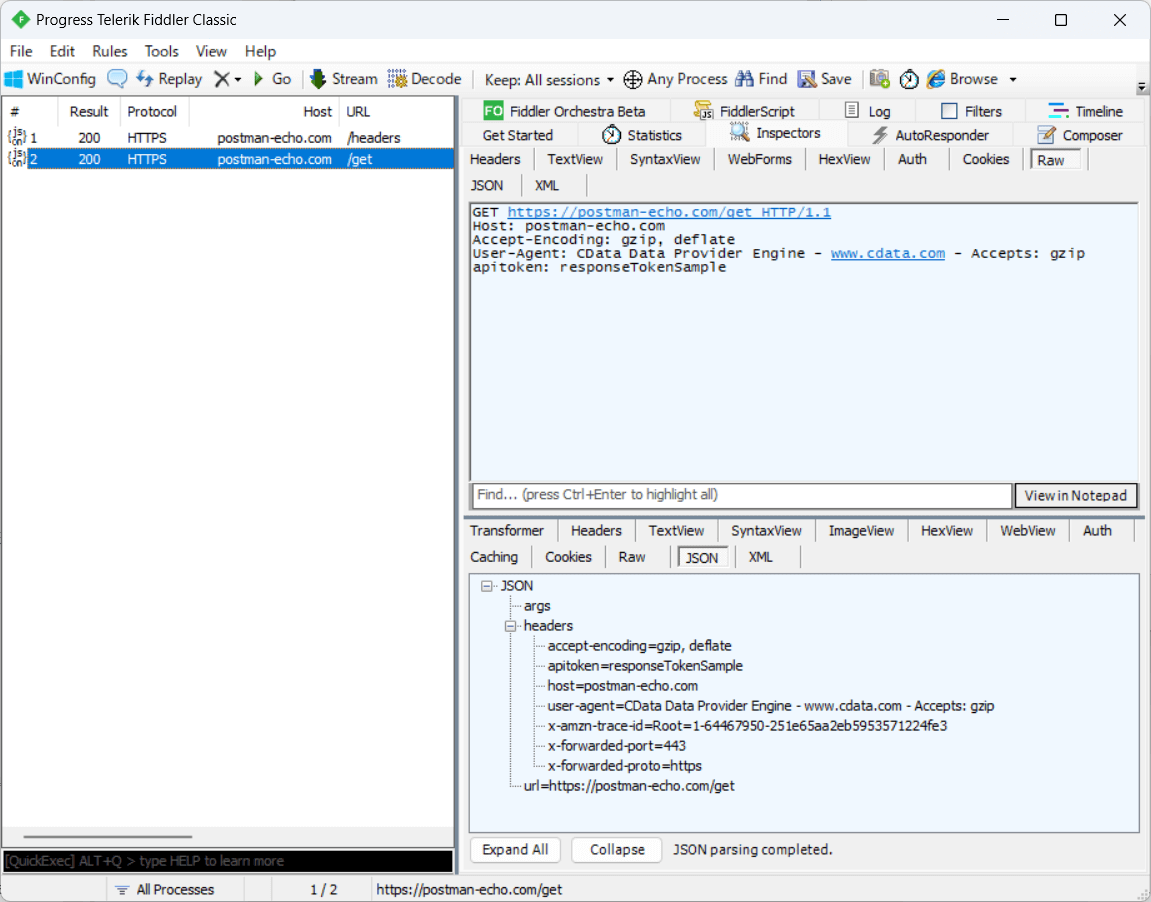Click the Expand All button

coord(515,850)
